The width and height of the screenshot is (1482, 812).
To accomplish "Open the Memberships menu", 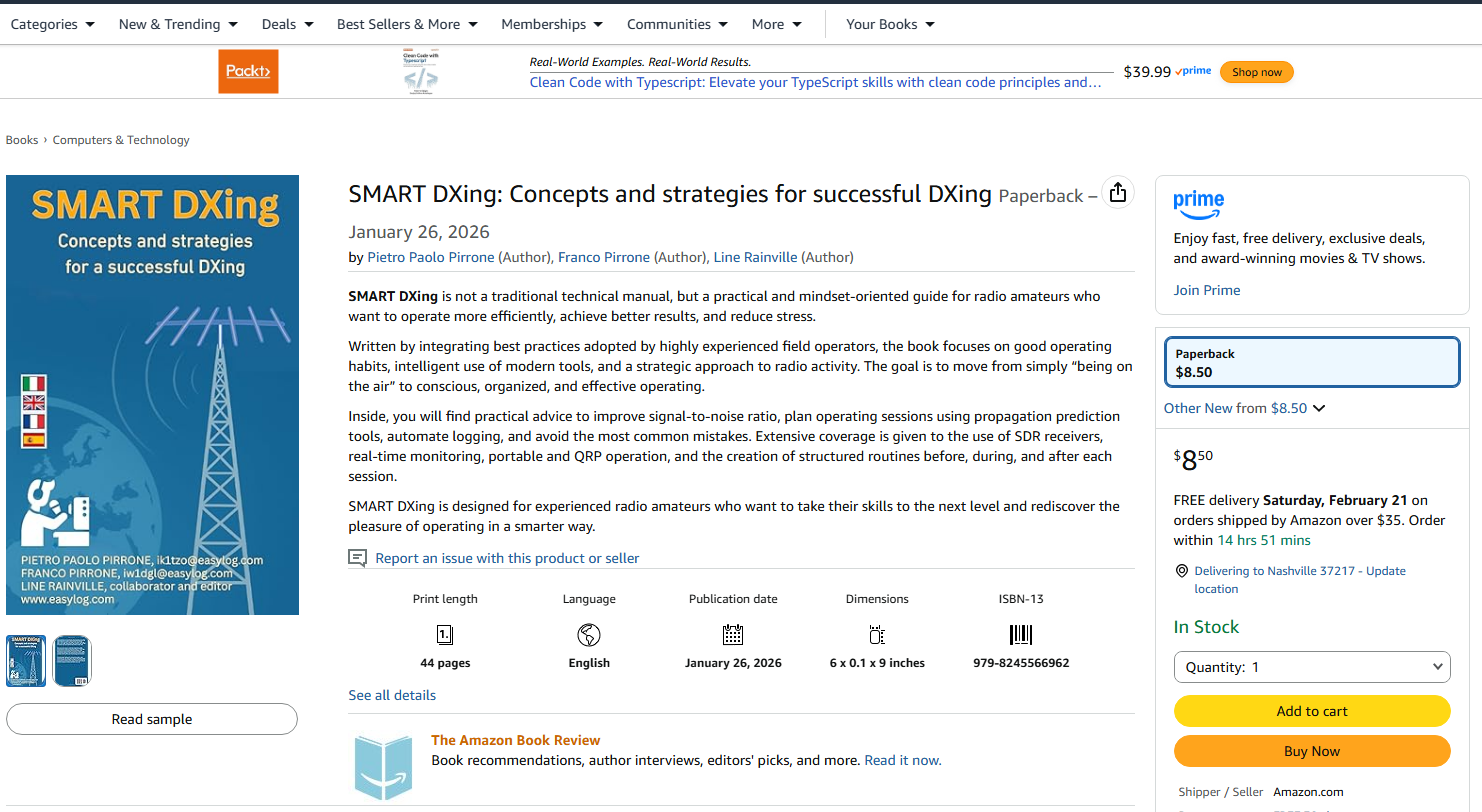I will click(x=552, y=24).
